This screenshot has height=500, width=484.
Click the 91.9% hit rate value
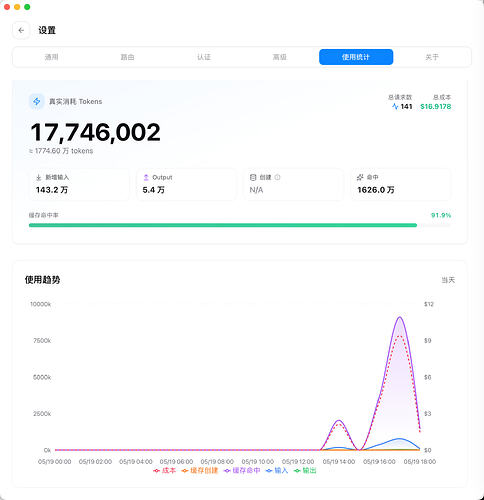tap(441, 215)
